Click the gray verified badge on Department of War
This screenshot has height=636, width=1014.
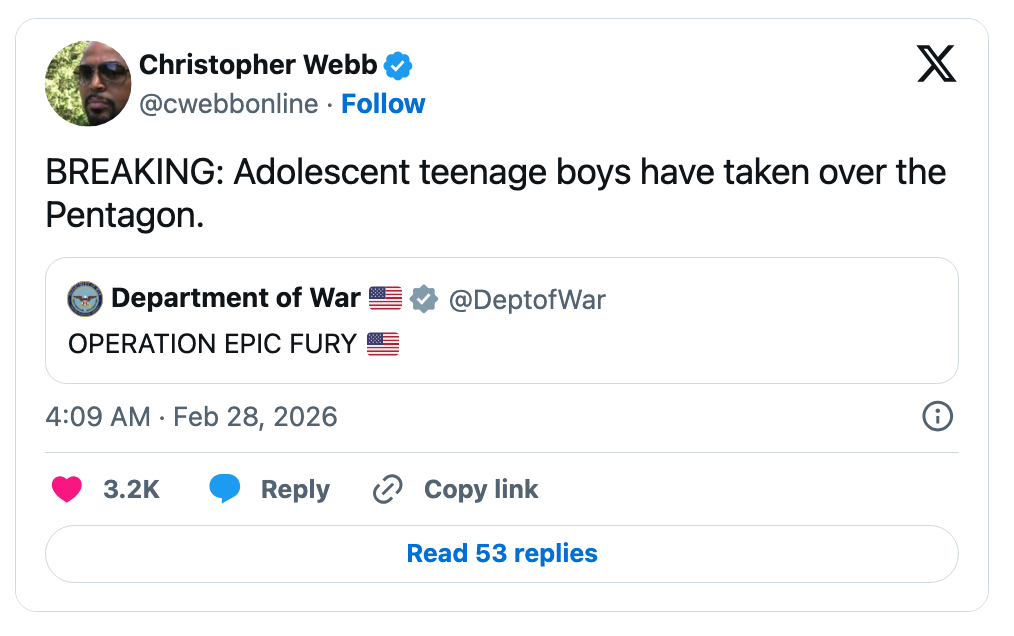(424, 298)
